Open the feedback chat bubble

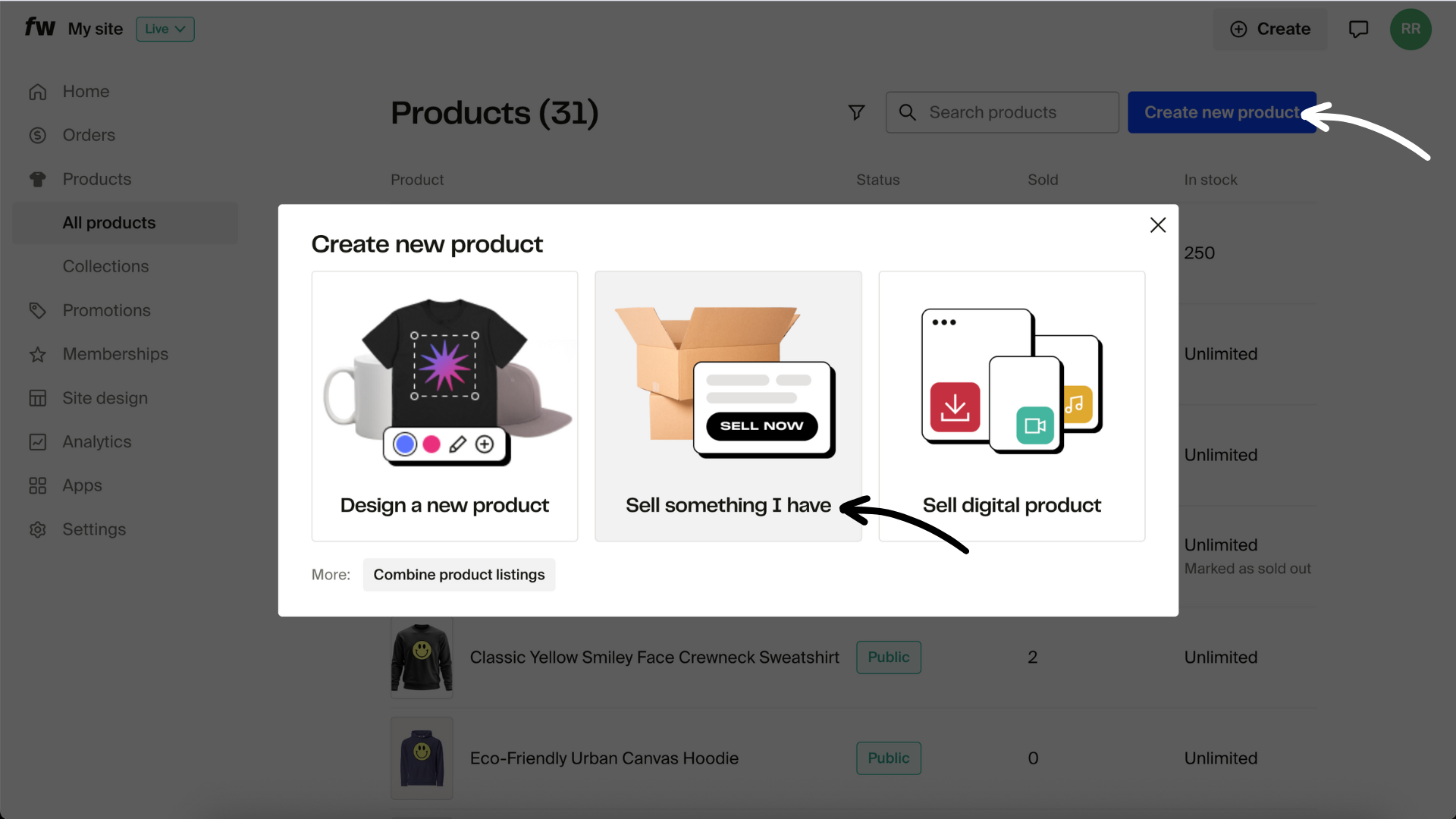(1357, 29)
